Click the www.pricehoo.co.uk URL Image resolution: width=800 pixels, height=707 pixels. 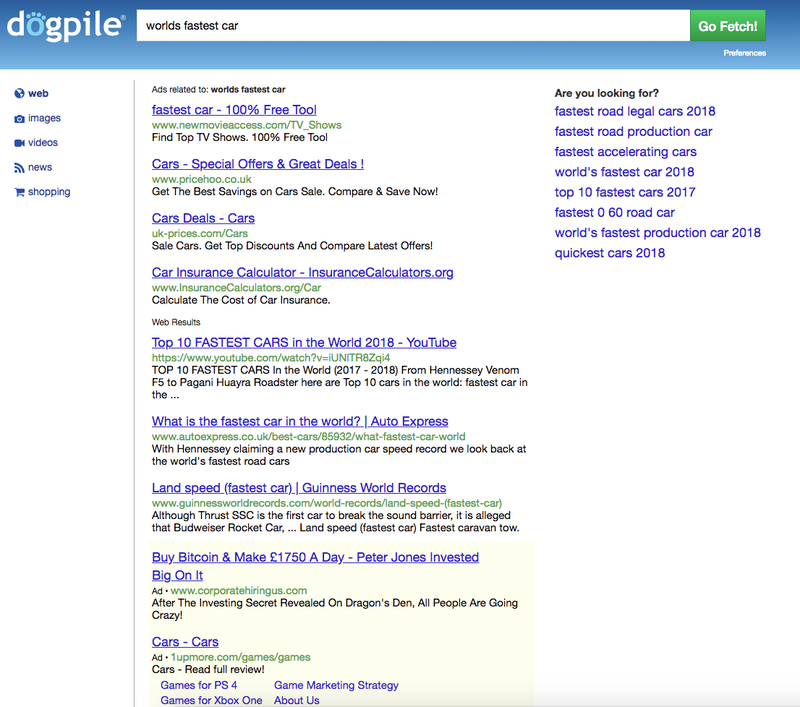tap(202, 179)
